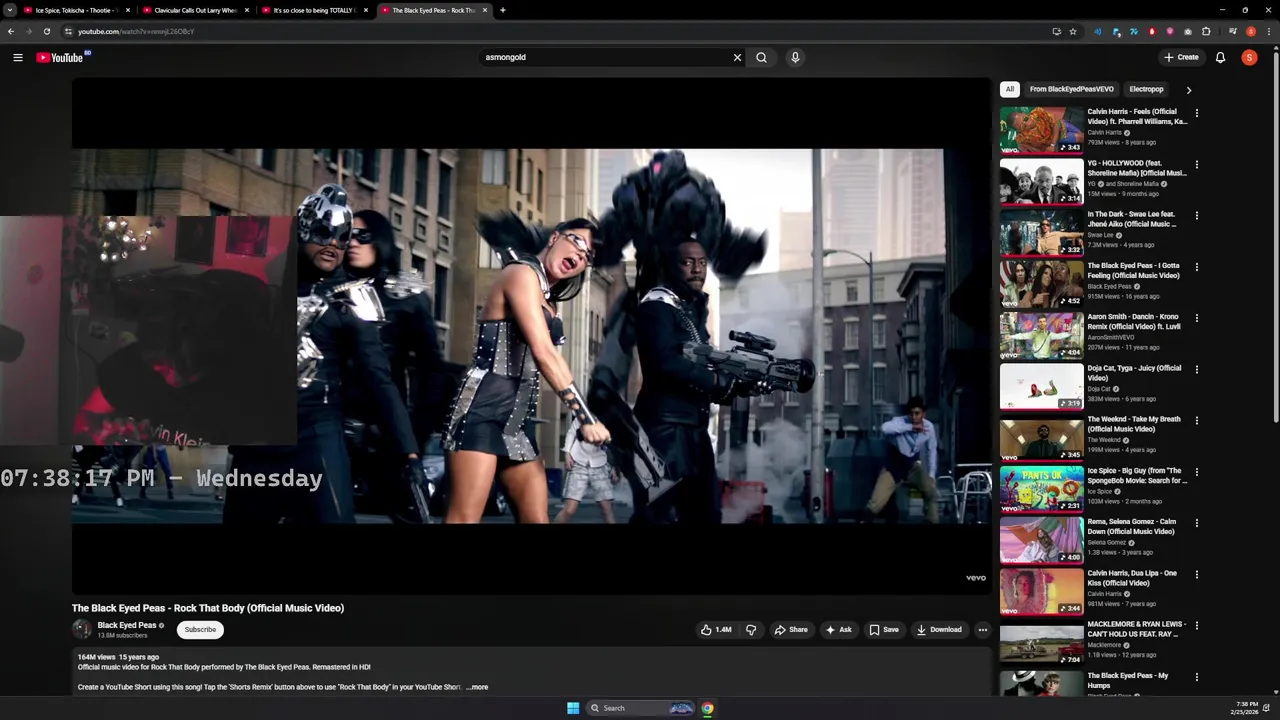Download the video
Screen dimensions: 1280x720
pos(939,630)
